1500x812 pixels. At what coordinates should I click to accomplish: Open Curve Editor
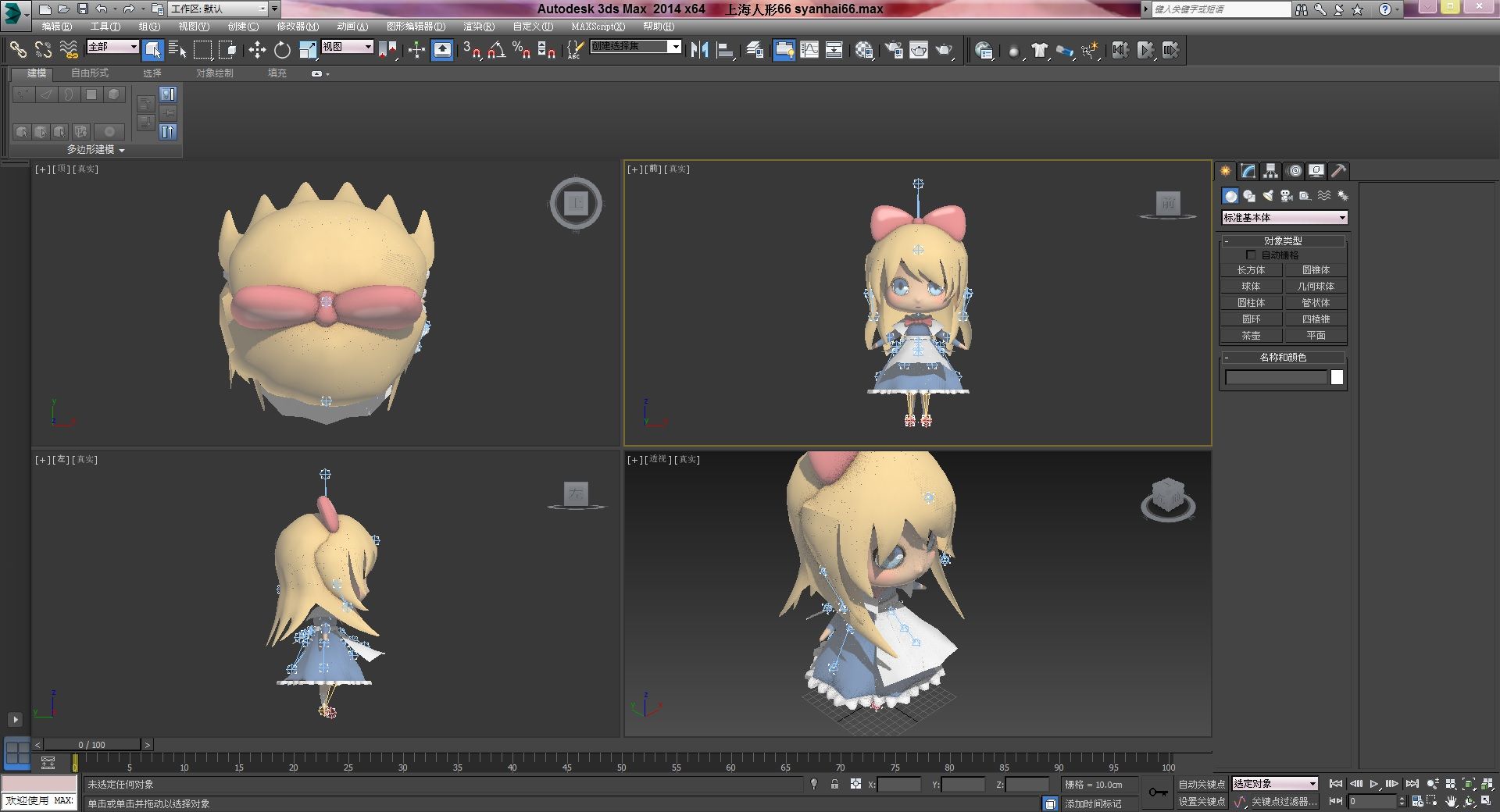(x=809, y=50)
